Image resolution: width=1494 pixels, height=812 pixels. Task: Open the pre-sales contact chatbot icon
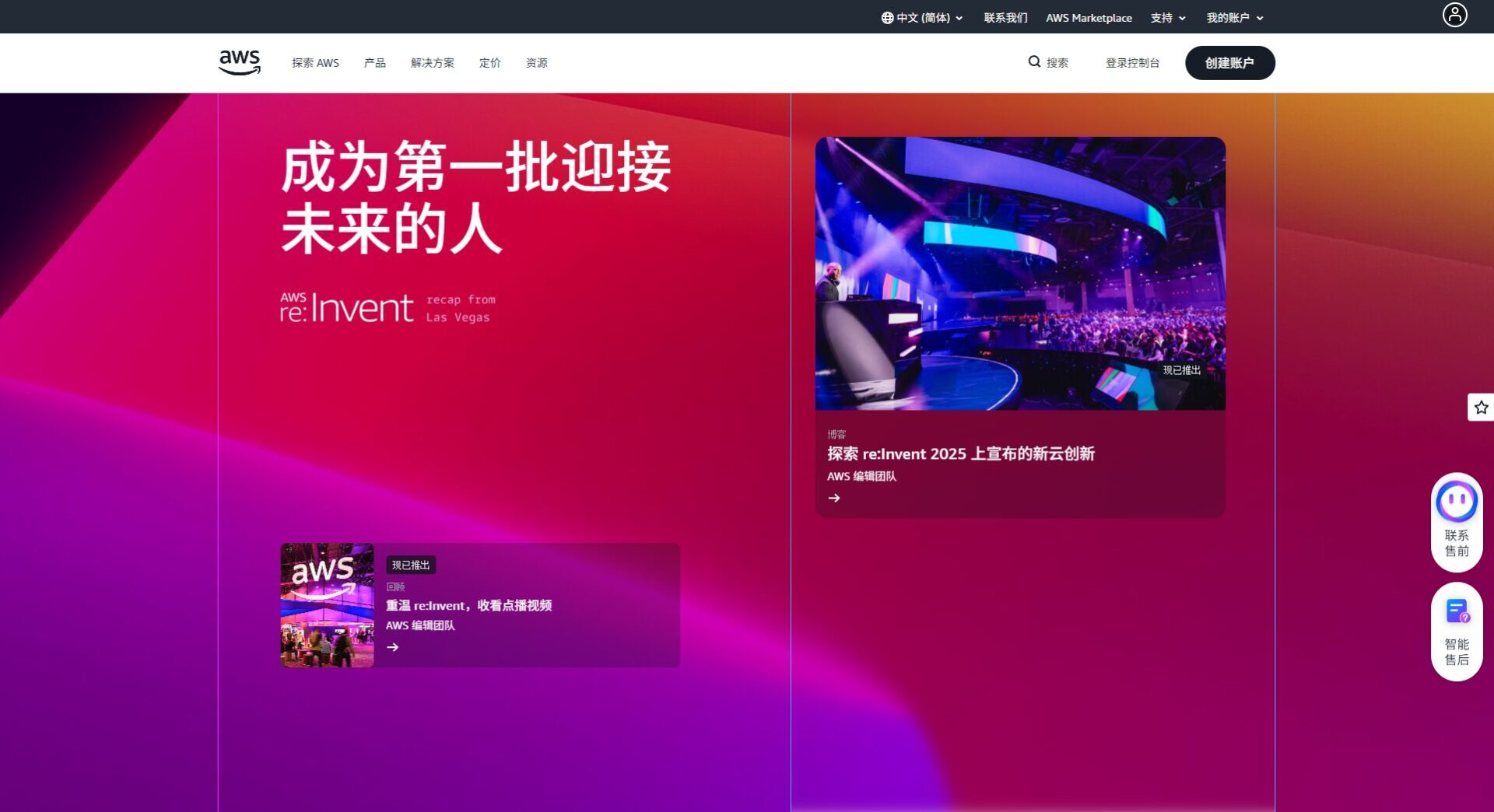click(x=1456, y=502)
